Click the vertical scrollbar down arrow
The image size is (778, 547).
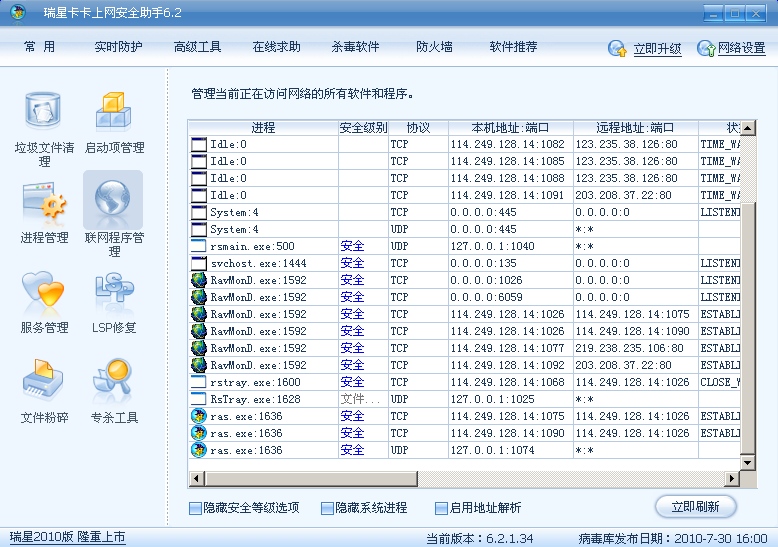click(x=748, y=463)
